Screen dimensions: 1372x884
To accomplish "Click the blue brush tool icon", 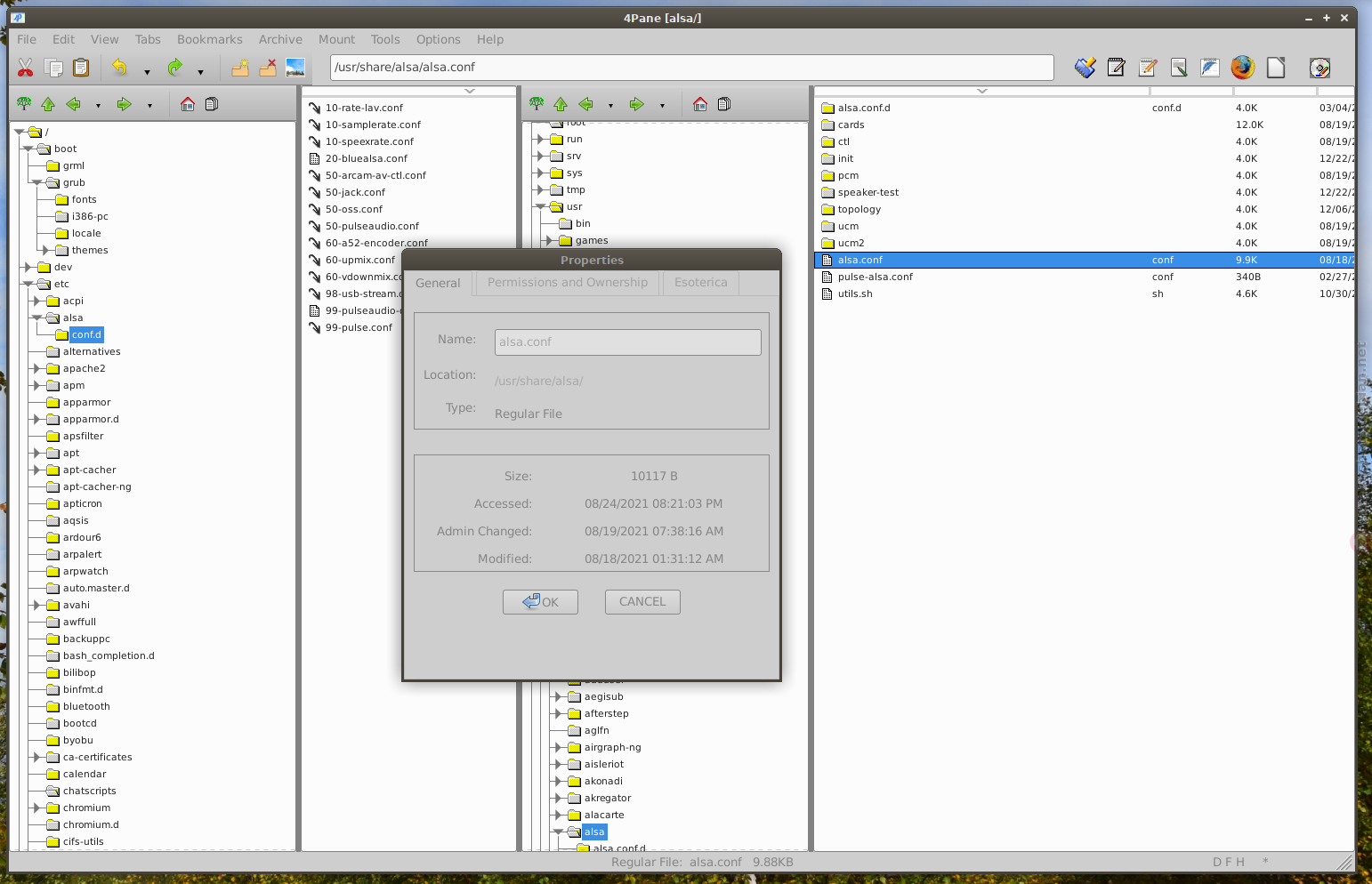I will [x=1085, y=68].
